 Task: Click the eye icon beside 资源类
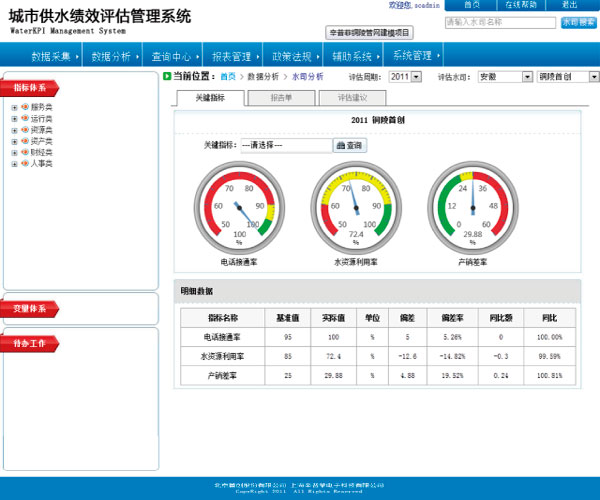24,129
